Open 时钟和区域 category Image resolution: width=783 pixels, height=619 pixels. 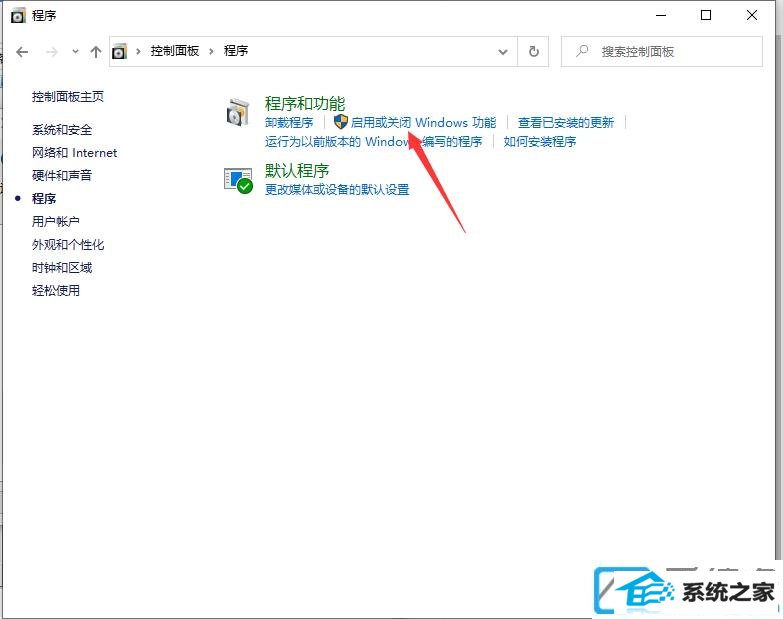(x=62, y=268)
